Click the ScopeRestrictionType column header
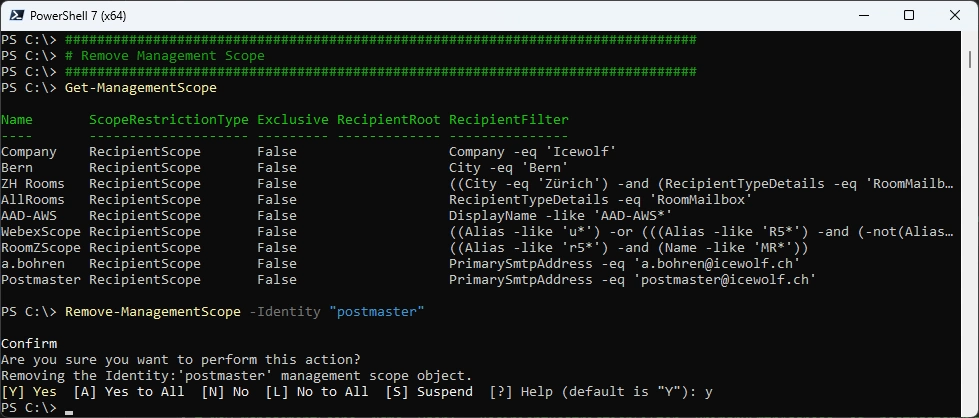 tap(169, 120)
